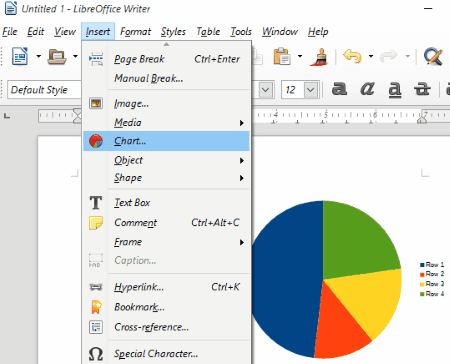The image size is (450, 364).
Task: Open the Redo history dropdown arrow
Action: tap(407, 56)
